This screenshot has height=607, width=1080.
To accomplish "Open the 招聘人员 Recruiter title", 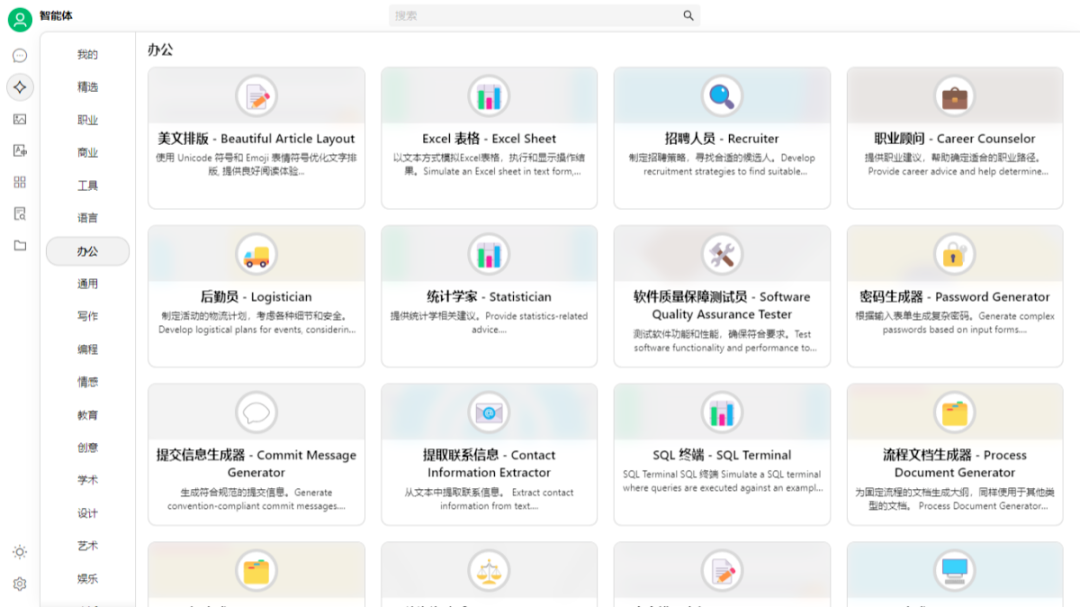I will (722, 138).
